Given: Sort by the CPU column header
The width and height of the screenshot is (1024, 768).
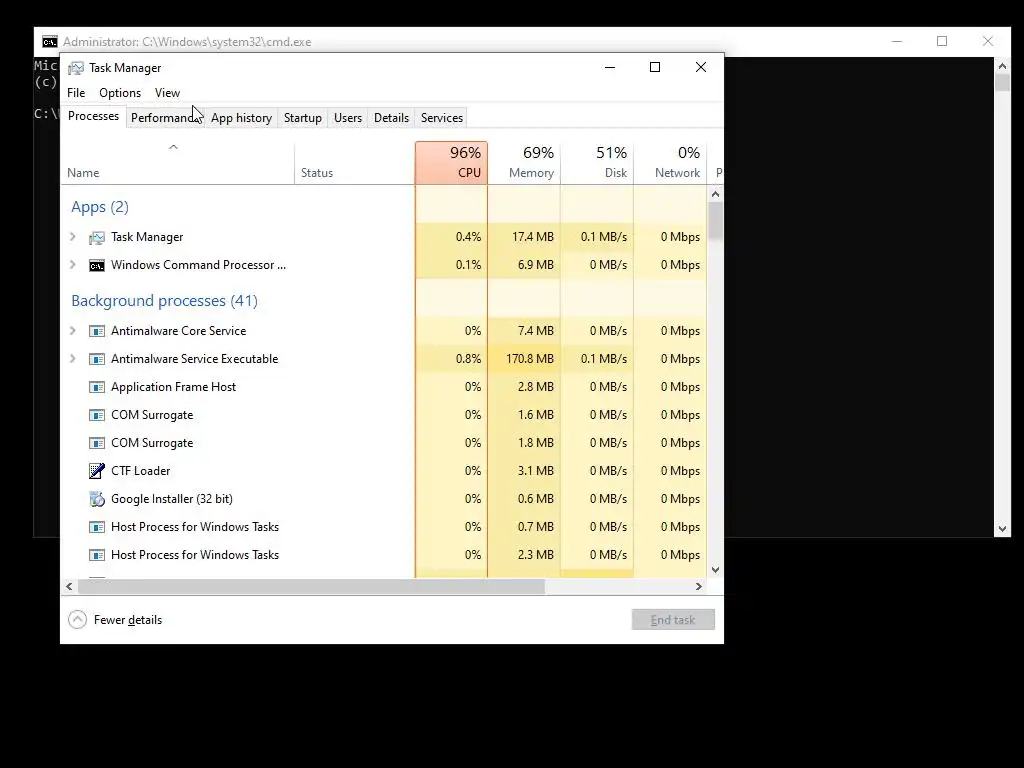Looking at the screenshot, I should point(451,163).
